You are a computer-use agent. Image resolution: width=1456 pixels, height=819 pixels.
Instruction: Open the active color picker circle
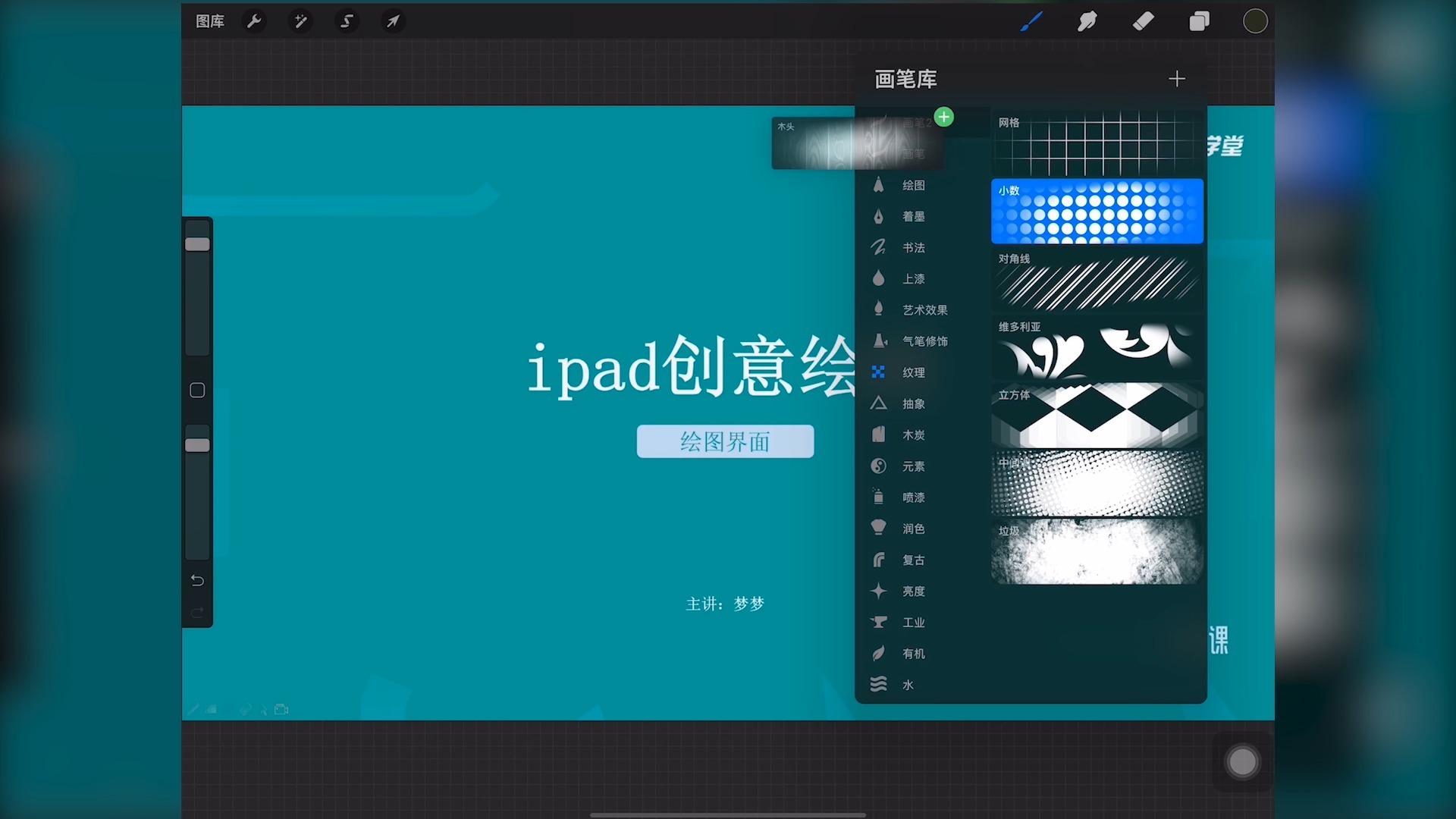click(1255, 21)
